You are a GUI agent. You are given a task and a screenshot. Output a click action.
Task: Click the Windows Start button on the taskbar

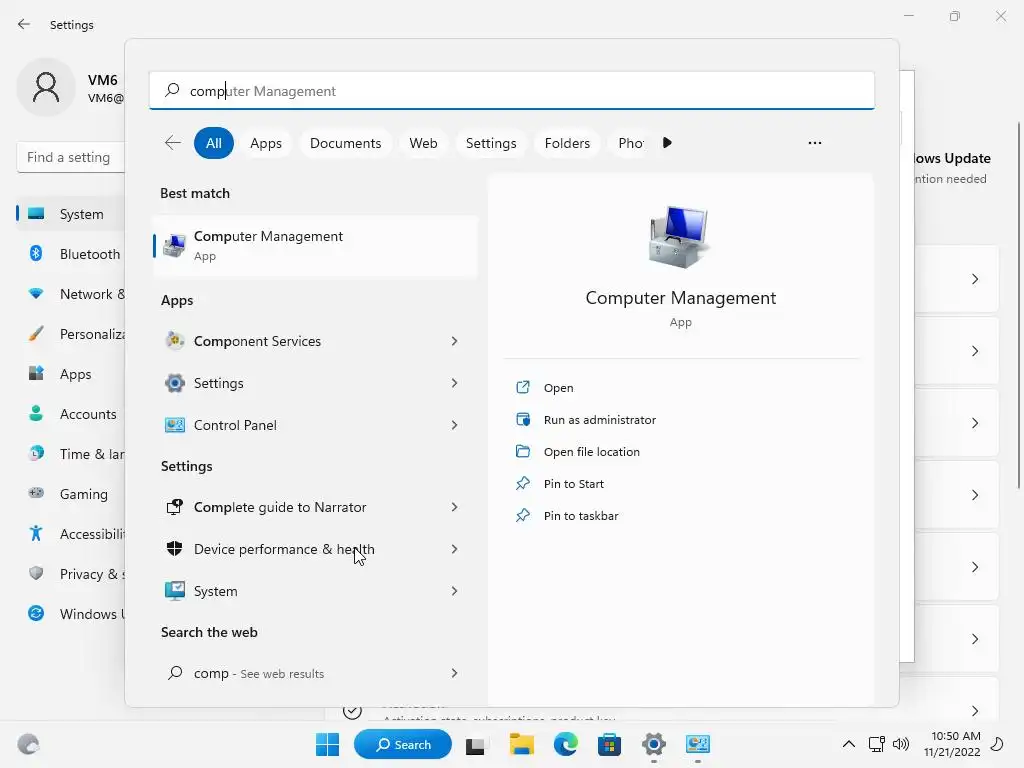click(327, 744)
